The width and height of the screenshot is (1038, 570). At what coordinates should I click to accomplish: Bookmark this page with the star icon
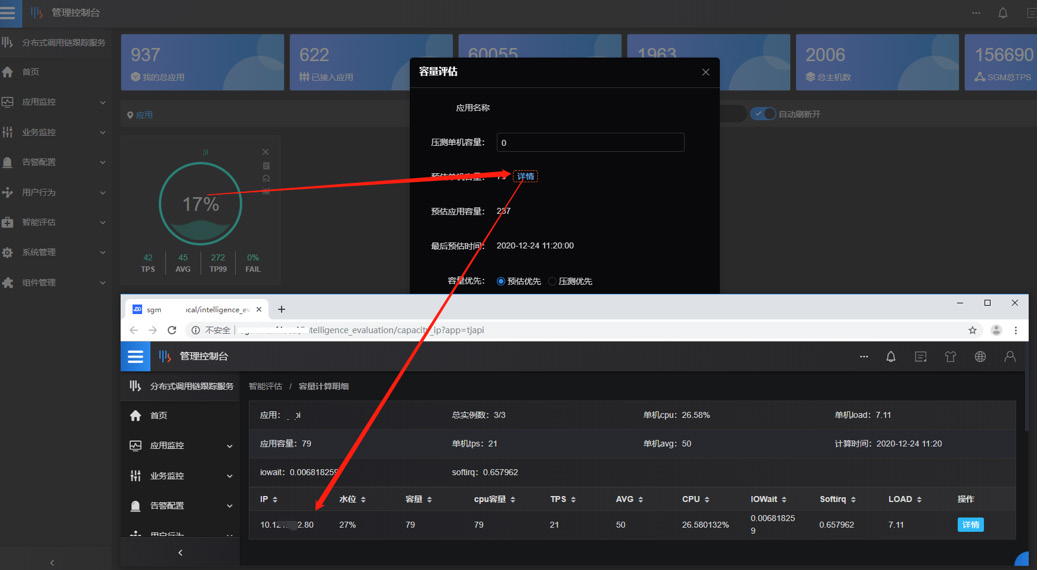pyautogui.click(x=972, y=330)
